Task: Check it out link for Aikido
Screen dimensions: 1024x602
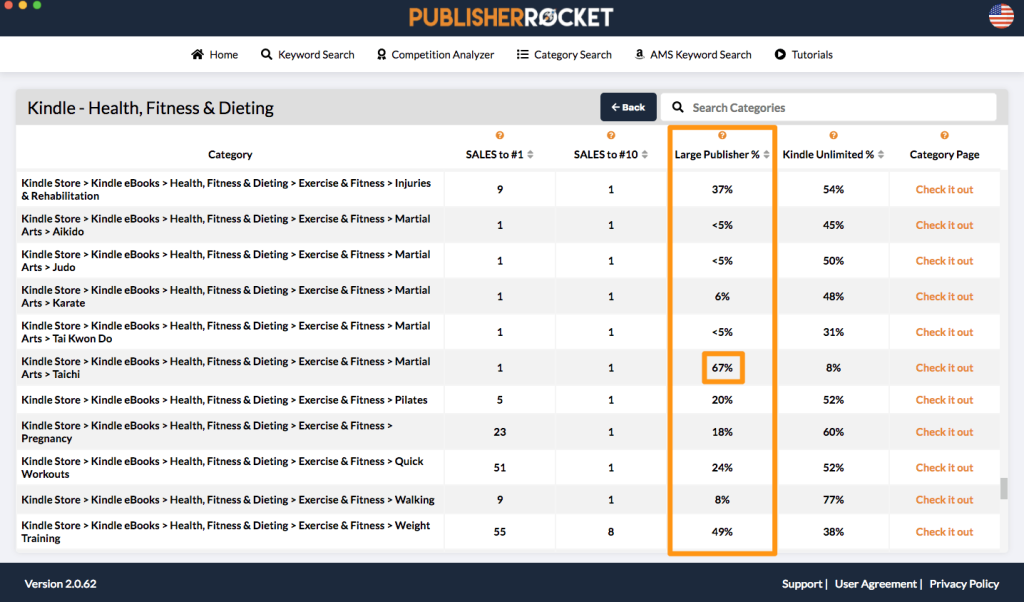Action: pos(944,225)
